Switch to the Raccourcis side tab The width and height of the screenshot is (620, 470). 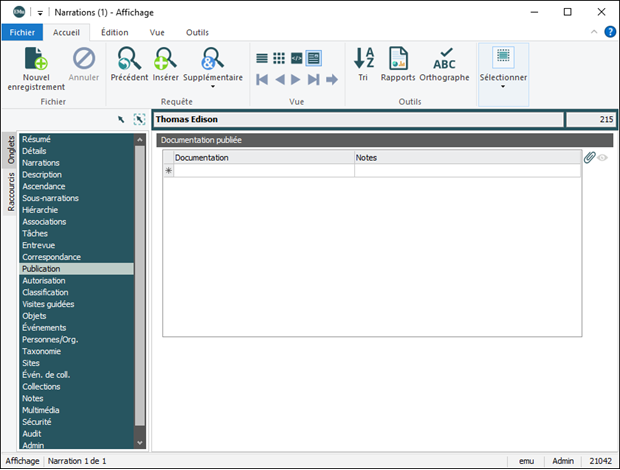coord(11,192)
